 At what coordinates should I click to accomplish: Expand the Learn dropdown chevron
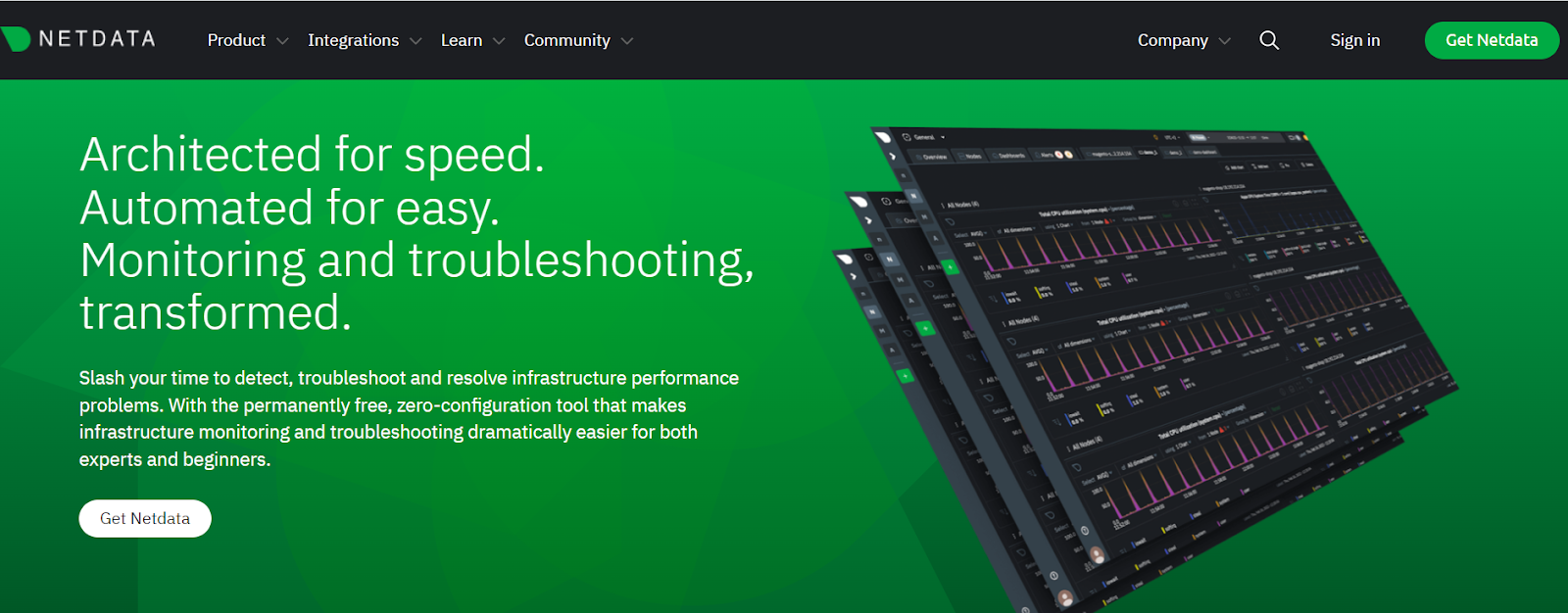[499, 41]
